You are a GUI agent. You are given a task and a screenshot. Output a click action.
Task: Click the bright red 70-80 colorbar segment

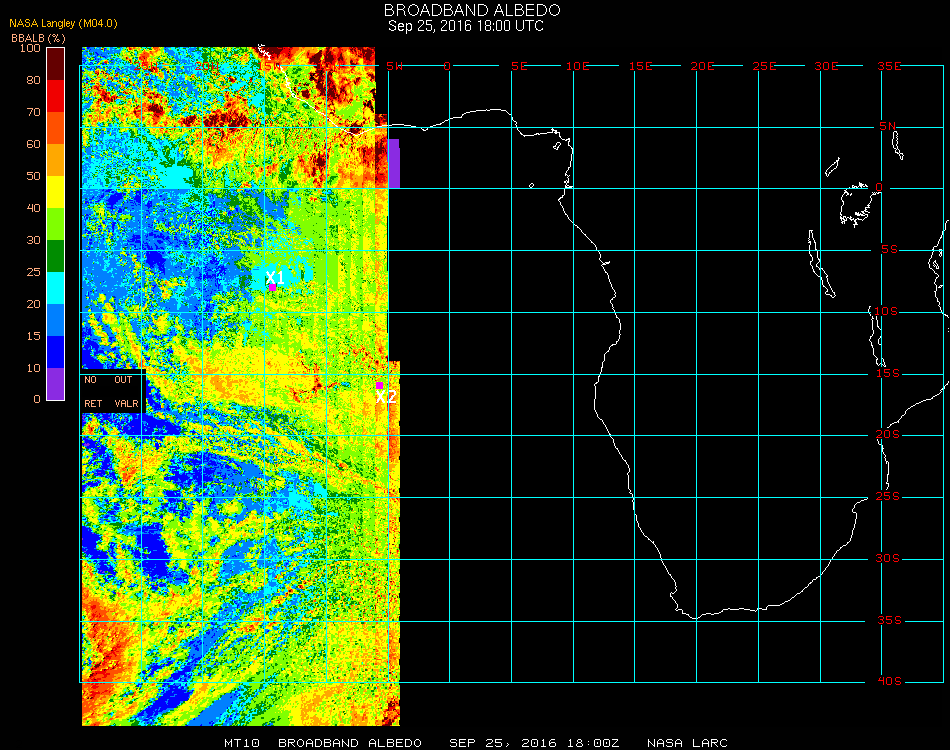[56, 96]
